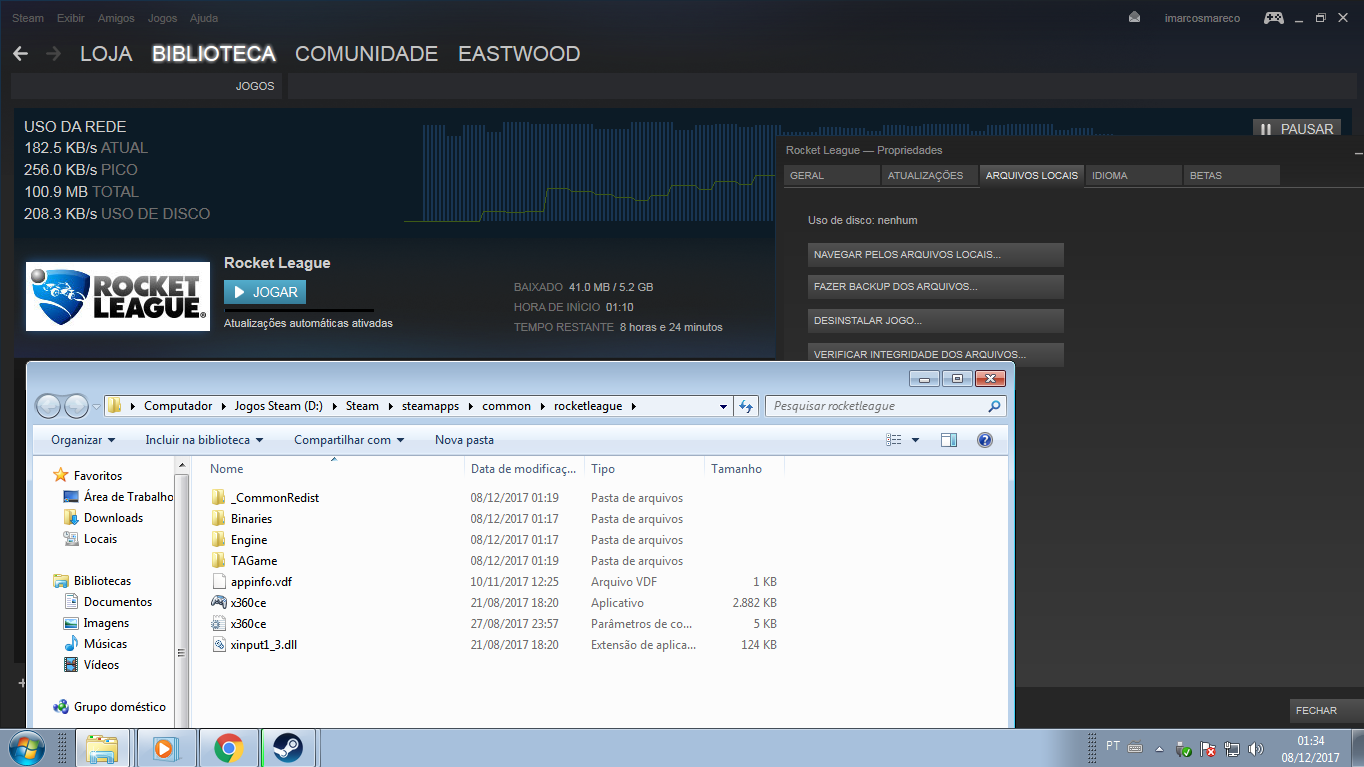Click the magnifier icon in Explorer search

pos(994,406)
